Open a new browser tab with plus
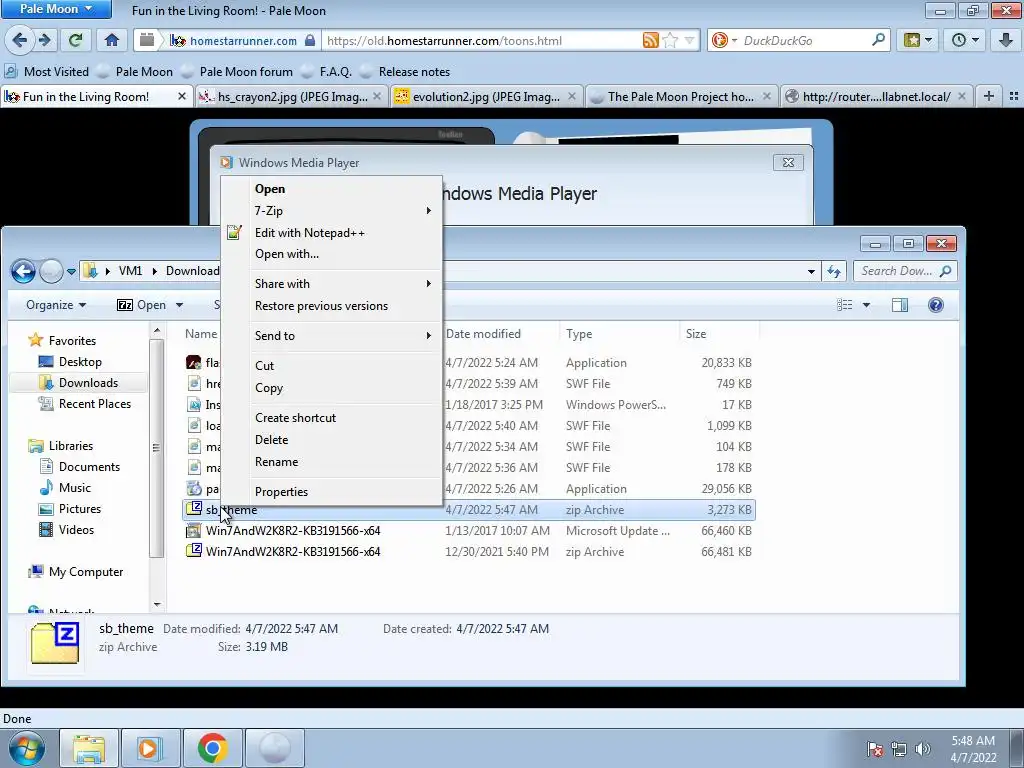1024x768 pixels. 989,97
